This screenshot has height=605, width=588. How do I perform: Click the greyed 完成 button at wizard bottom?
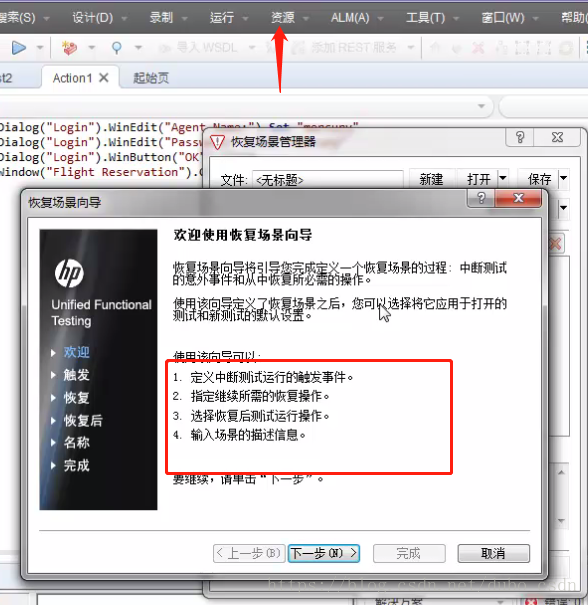(x=409, y=553)
